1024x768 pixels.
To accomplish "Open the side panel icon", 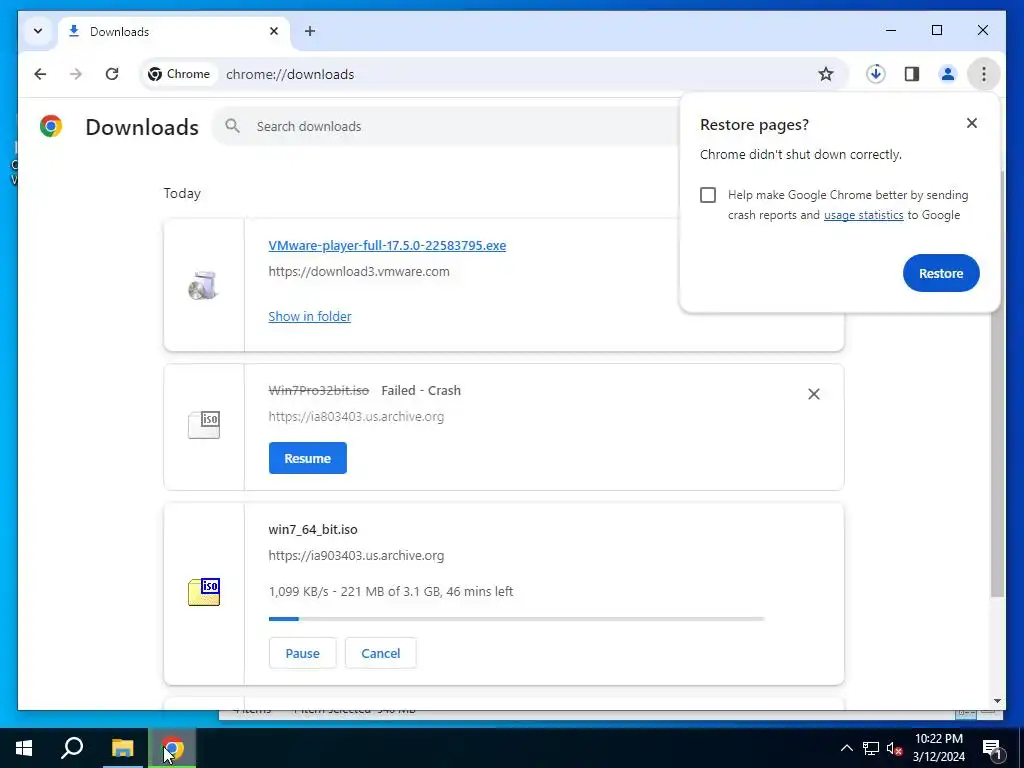I will coord(912,74).
